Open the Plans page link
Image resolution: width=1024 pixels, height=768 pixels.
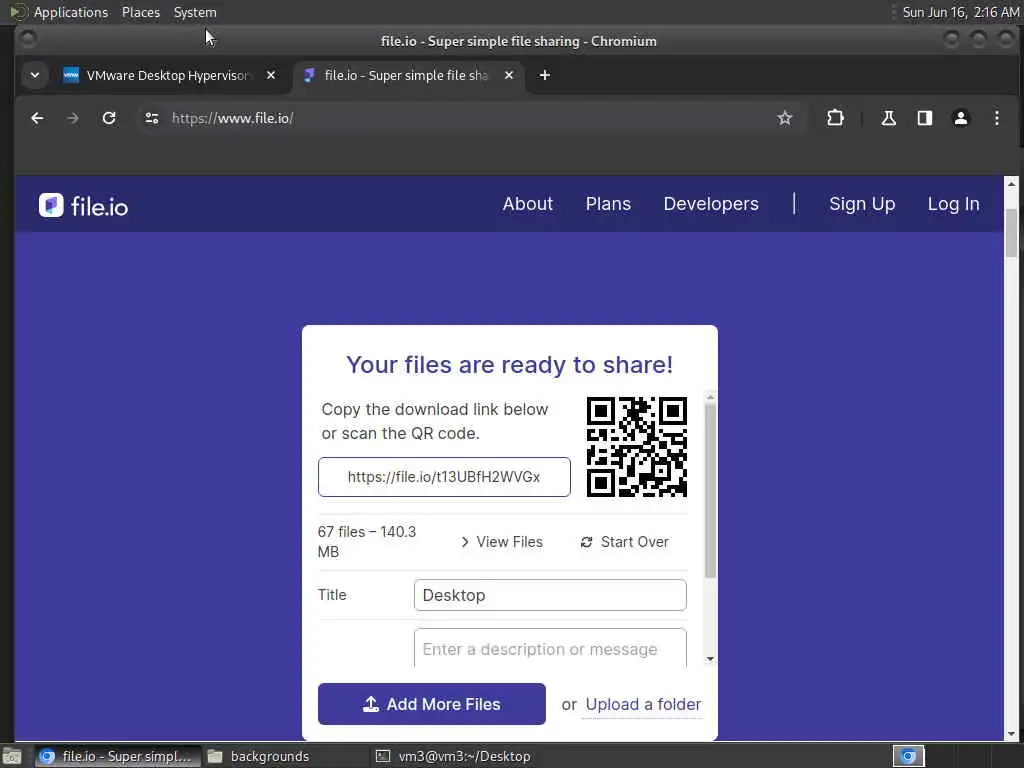[x=608, y=204]
